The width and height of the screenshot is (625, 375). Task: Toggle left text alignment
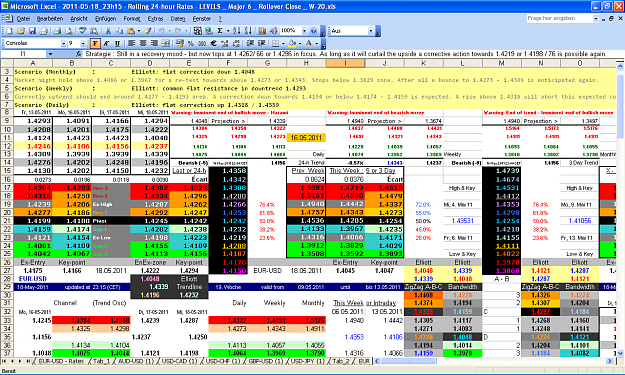(131, 43)
